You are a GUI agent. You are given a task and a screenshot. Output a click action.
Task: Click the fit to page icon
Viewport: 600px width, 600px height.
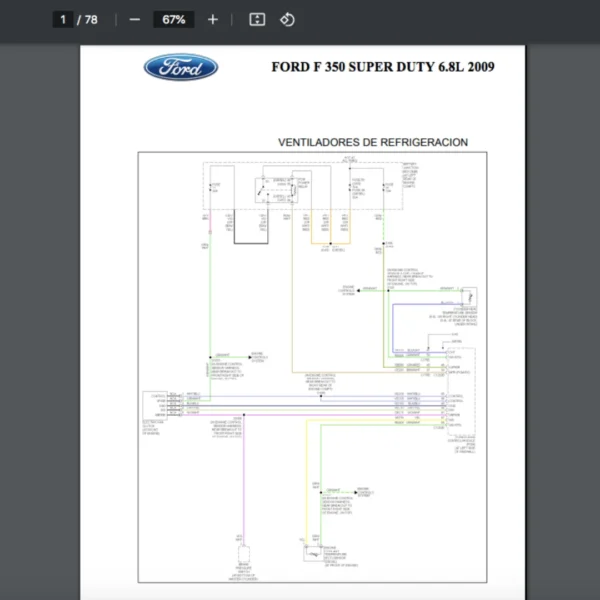pyautogui.click(x=257, y=19)
